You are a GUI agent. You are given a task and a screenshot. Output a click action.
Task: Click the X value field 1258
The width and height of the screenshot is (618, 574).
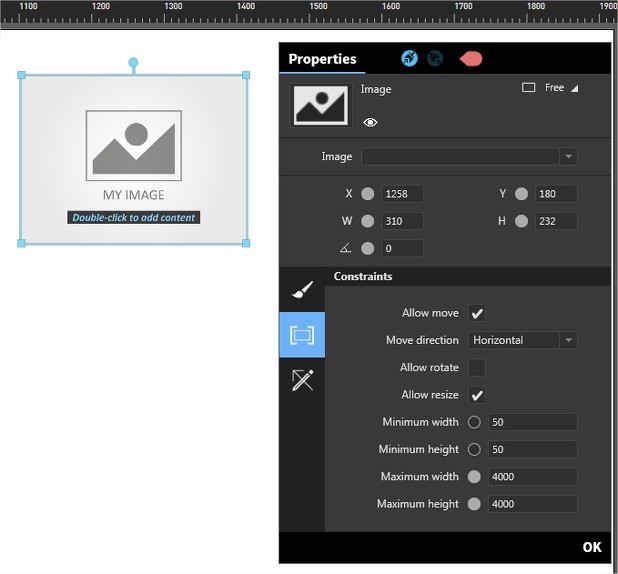(402, 194)
